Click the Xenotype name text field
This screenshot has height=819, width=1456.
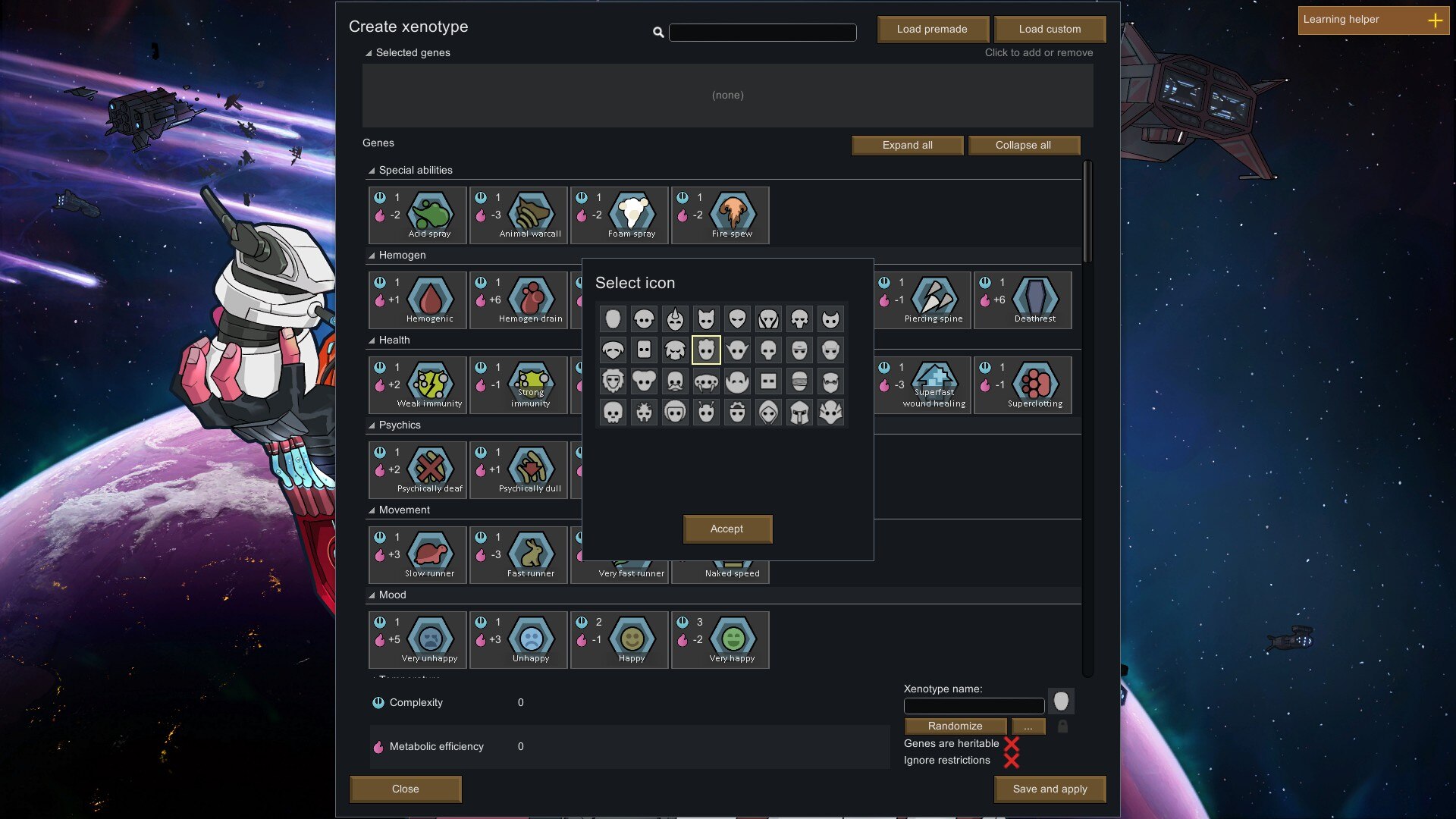click(x=974, y=706)
